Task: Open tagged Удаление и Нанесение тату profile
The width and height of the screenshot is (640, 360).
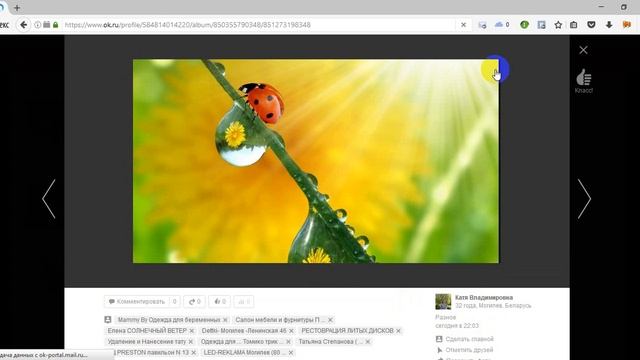Action: point(147,342)
